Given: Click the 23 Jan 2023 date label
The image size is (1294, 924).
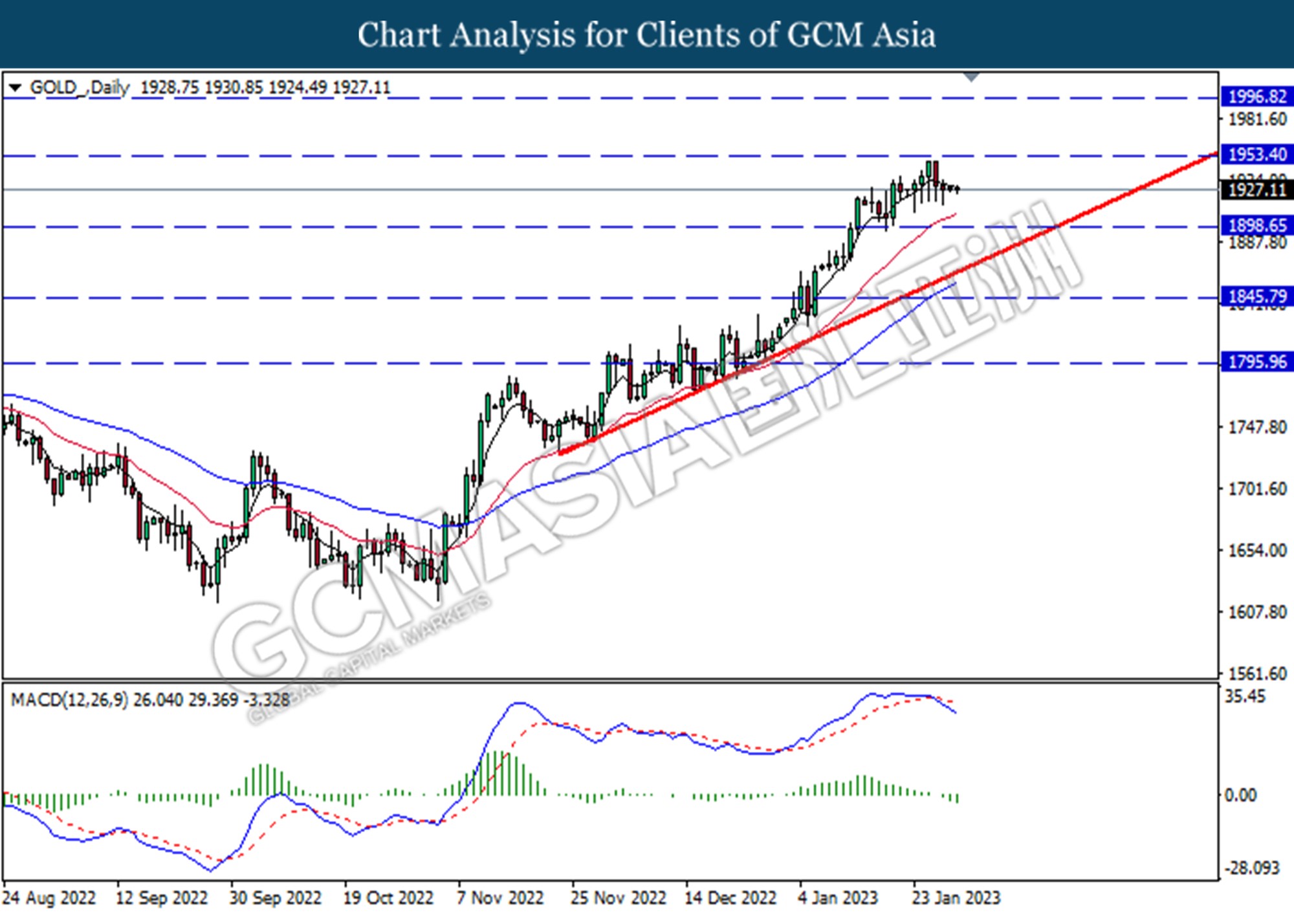Looking at the screenshot, I should coord(956,898).
